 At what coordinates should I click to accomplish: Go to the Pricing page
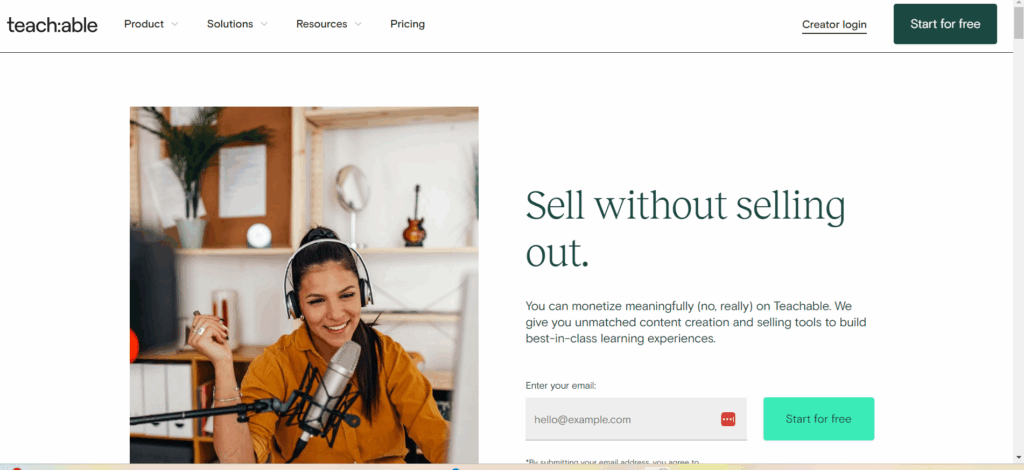coord(408,24)
